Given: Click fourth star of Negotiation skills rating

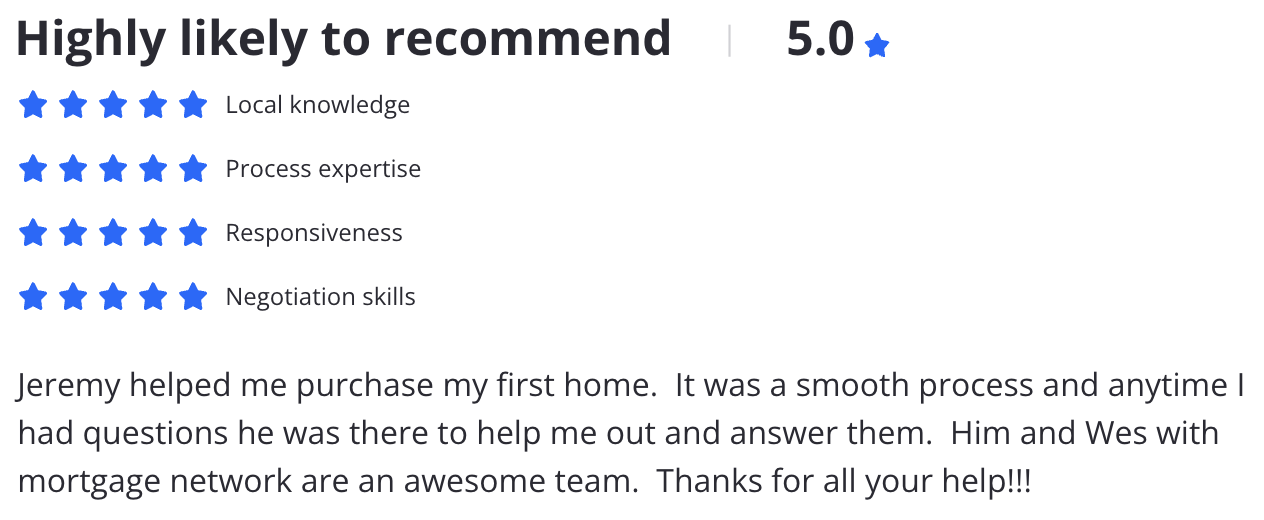Looking at the screenshot, I should pyautogui.click(x=153, y=297).
